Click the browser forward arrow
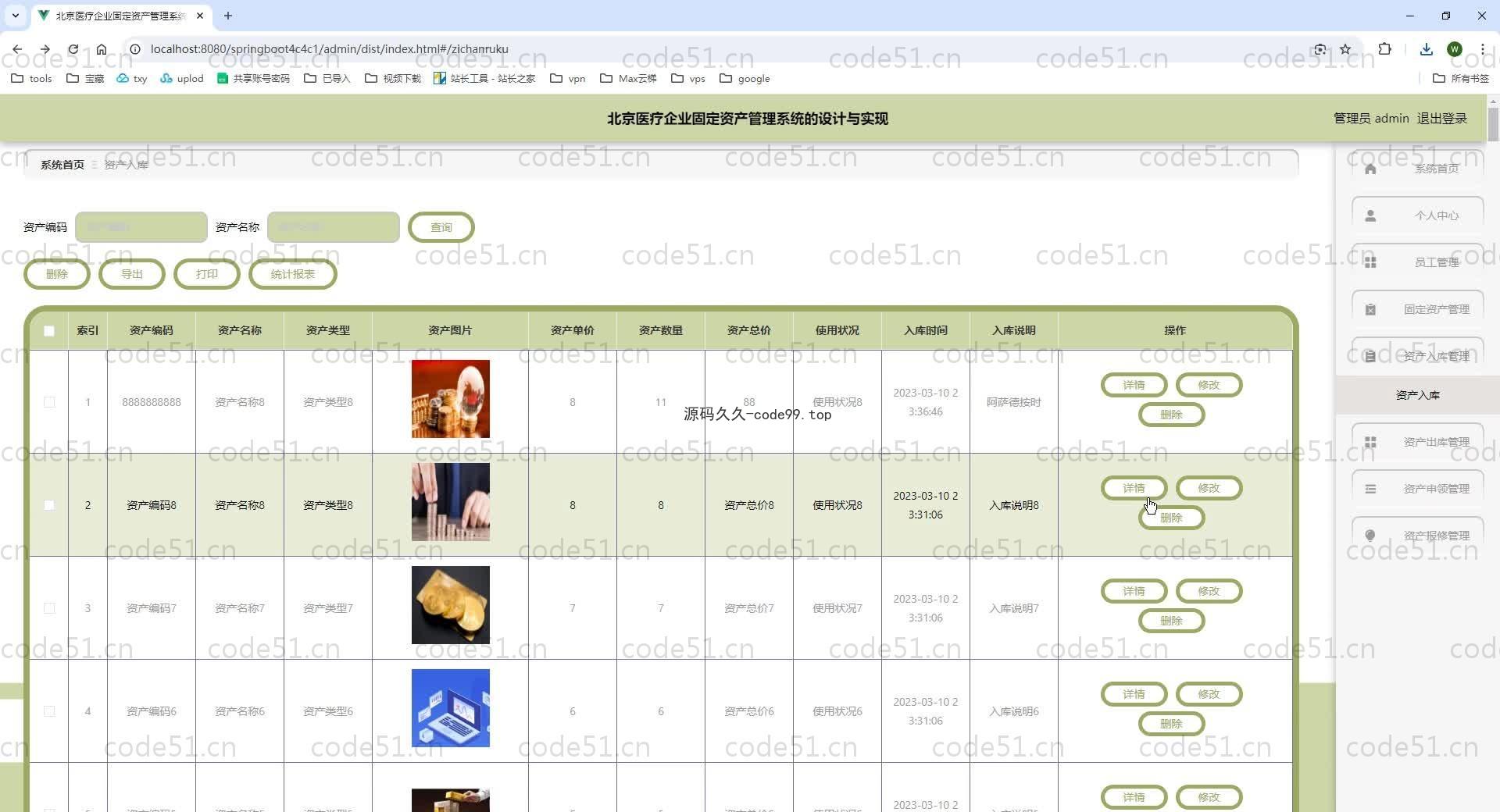The width and height of the screenshot is (1500, 812). (45, 49)
